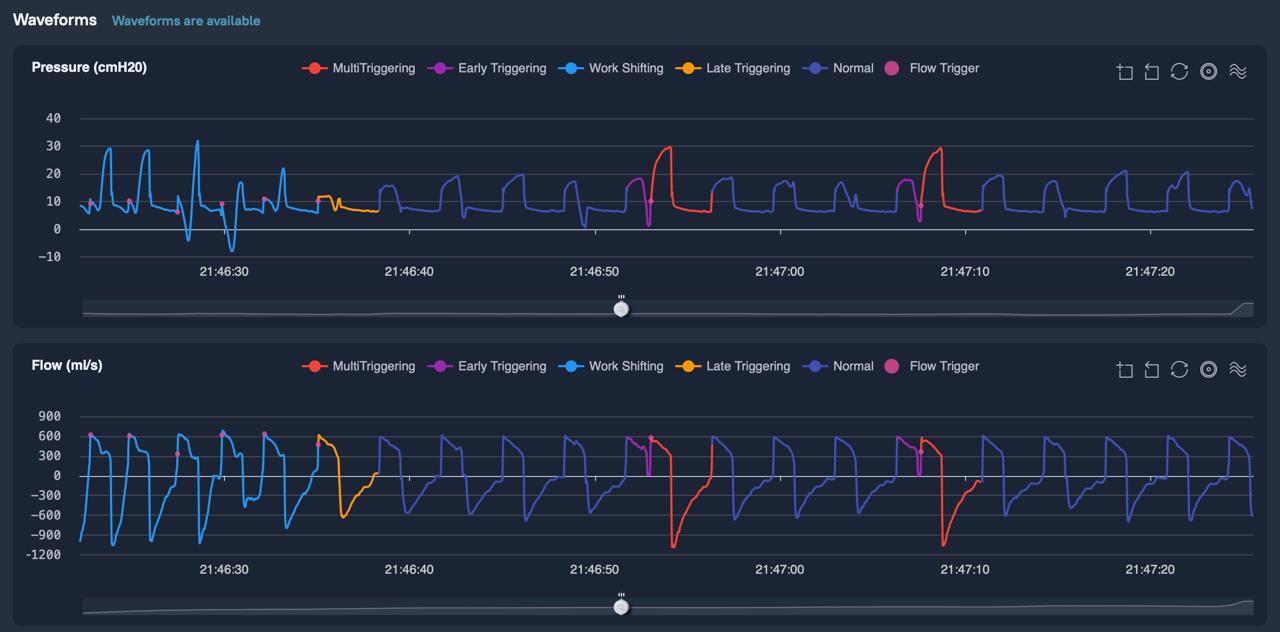This screenshot has height=632, width=1280.
Task: Click the target circle icon in Flow chart
Action: coord(1209,370)
